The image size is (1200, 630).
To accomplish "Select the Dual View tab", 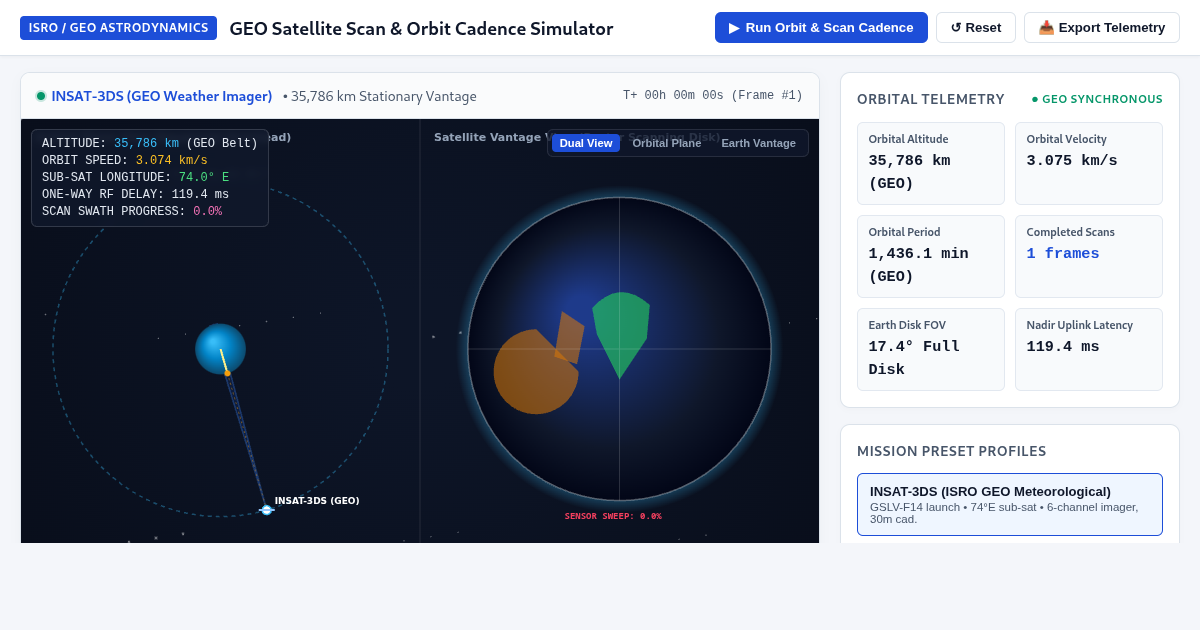I will (586, 143).
